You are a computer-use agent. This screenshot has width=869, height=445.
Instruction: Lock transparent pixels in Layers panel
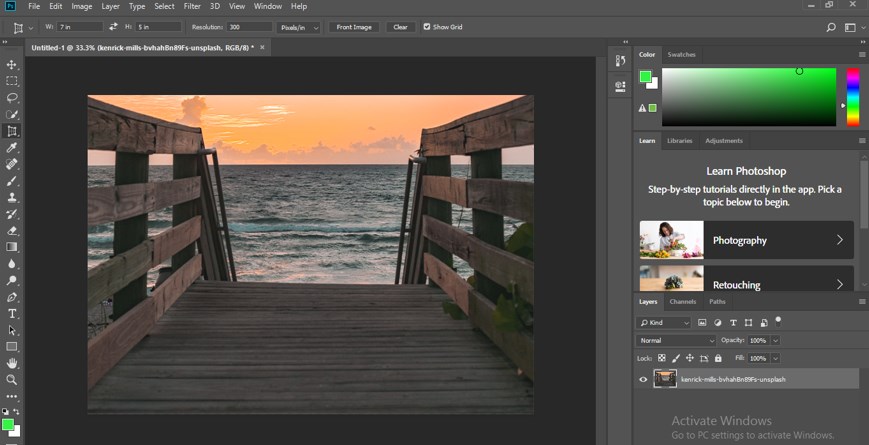click(661, 358)
